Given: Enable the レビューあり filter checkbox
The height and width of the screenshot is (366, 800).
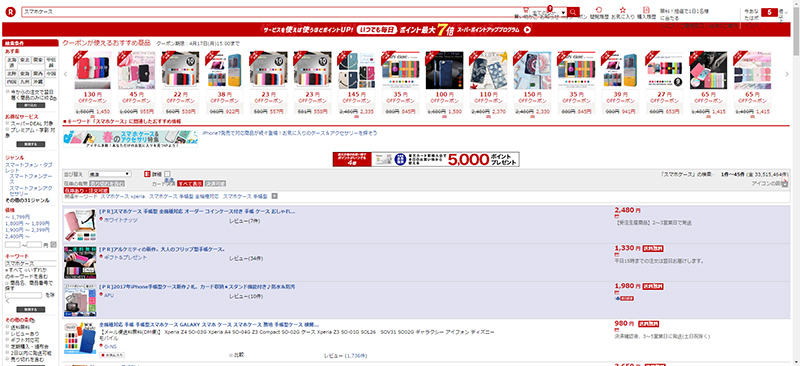Looking at the screenshot, I should (x=8, y=332).
